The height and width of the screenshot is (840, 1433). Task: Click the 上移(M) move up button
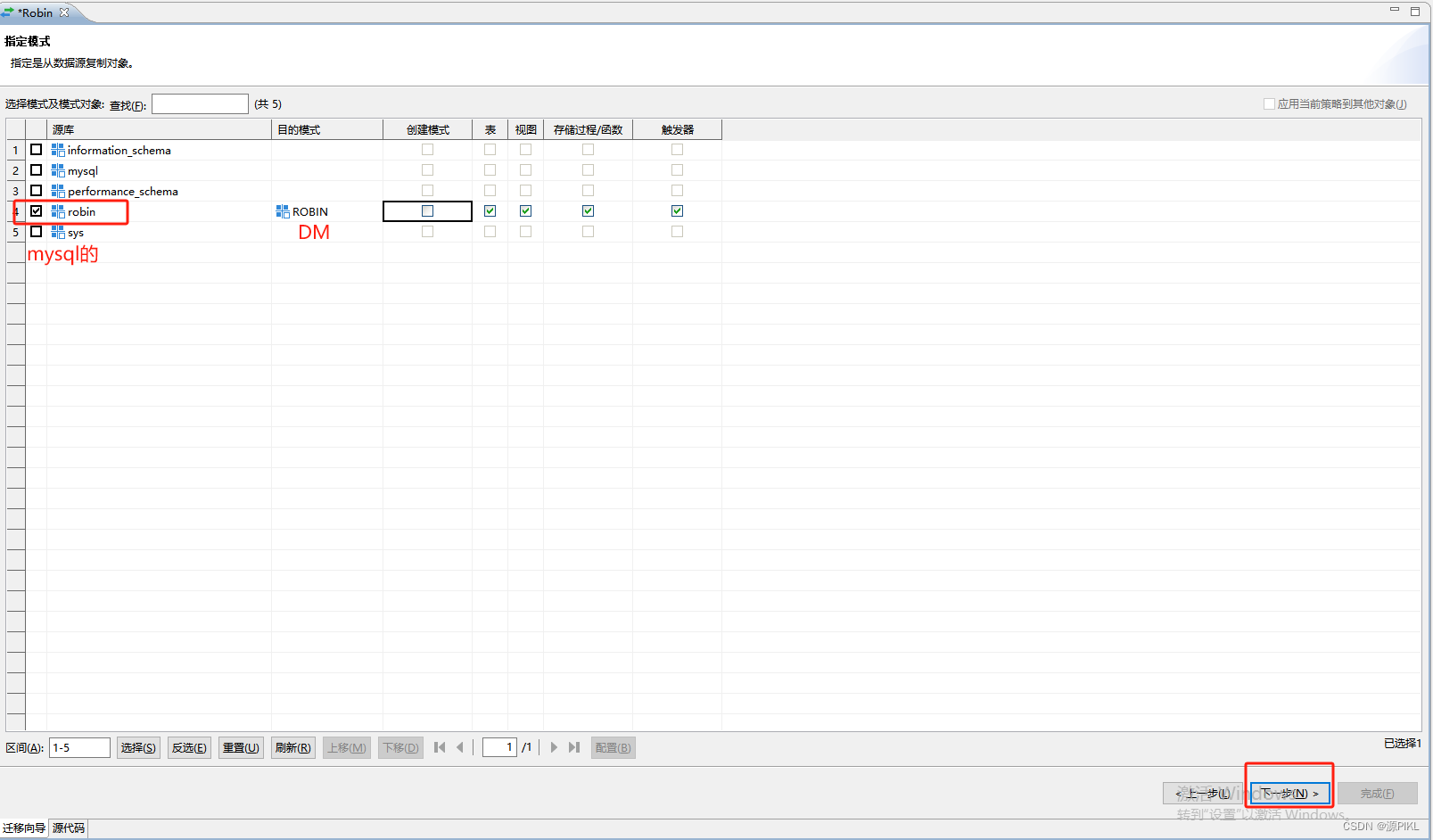pos(347,748)
